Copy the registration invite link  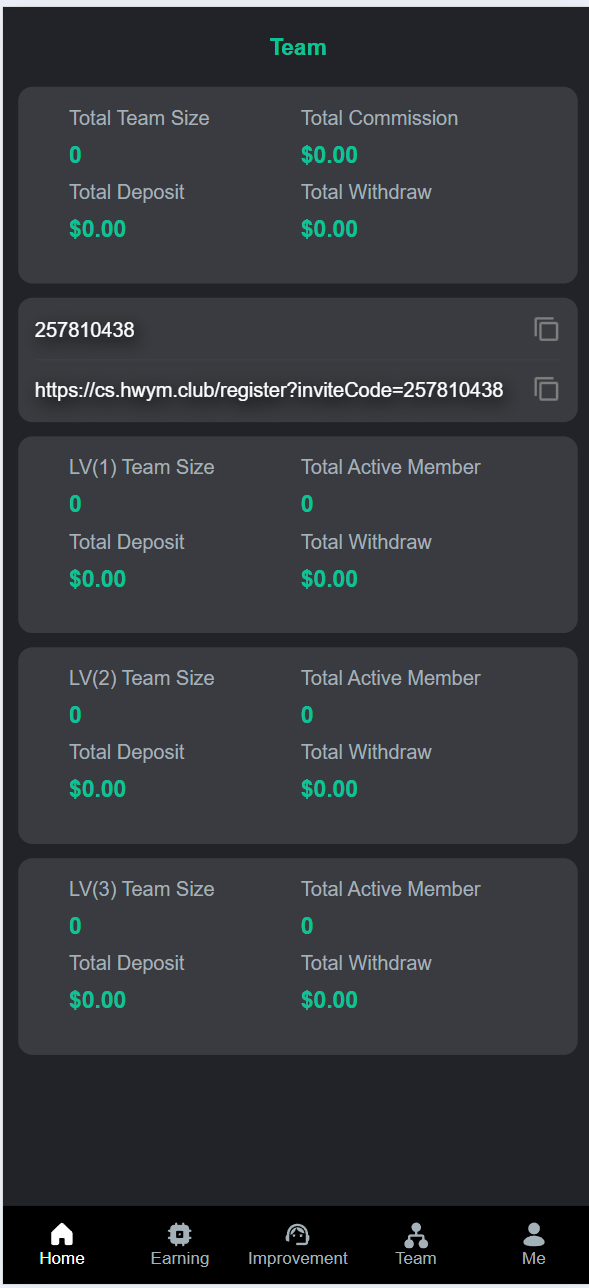[x=546, y=389]
